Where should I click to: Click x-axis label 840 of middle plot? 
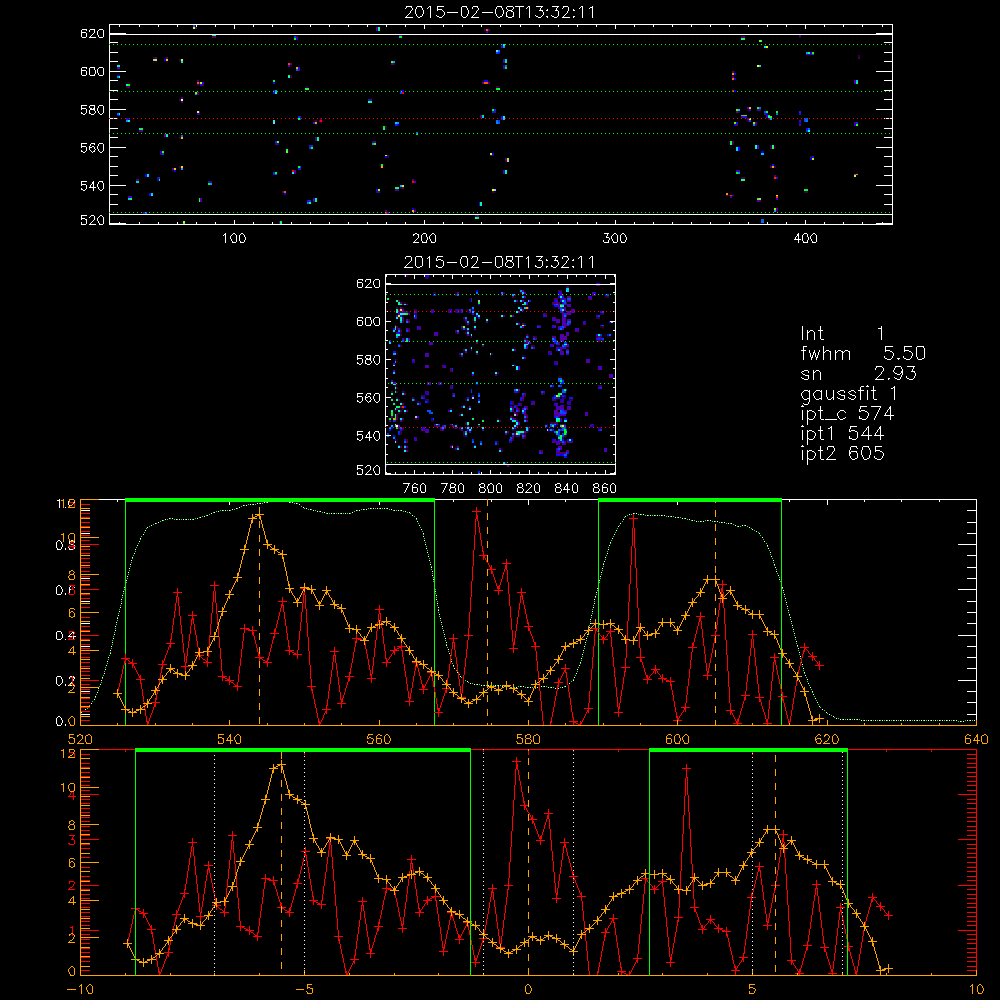pyautogui.click(x=566, y=489)
